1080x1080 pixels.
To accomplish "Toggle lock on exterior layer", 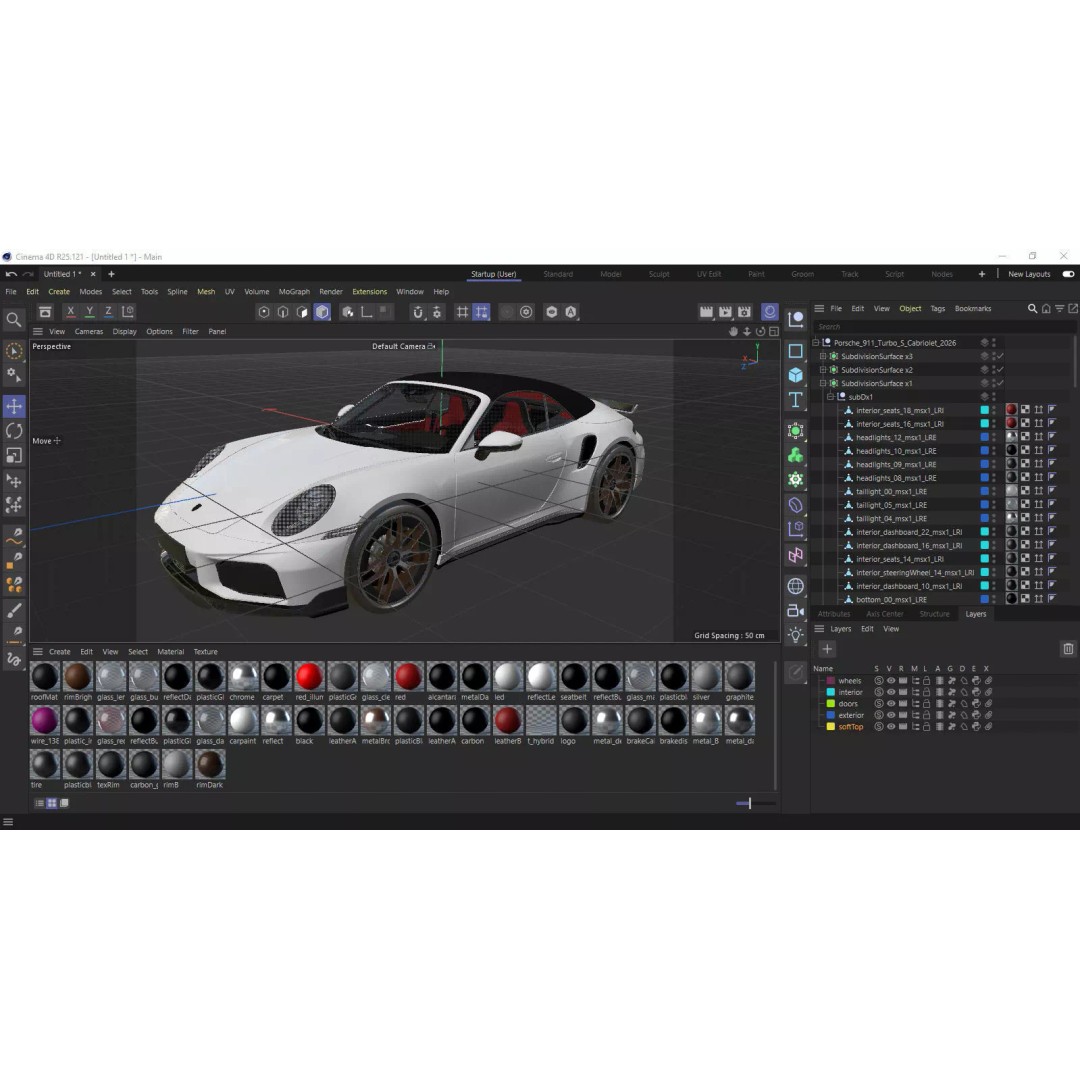I will [926, 715].
